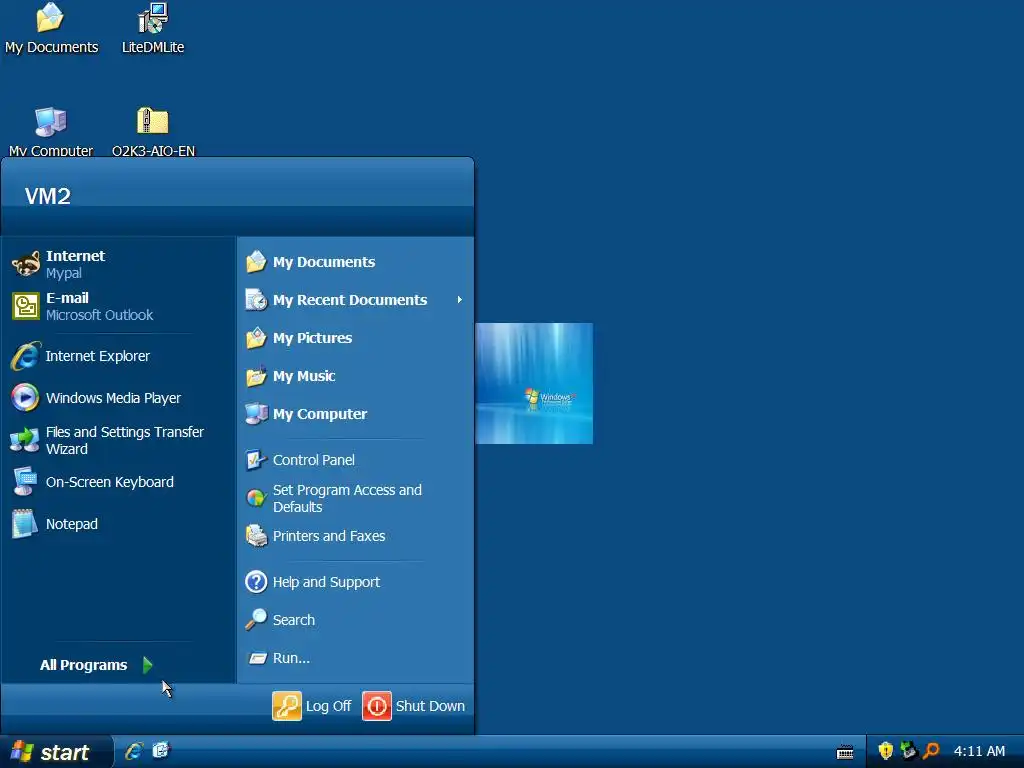Open Control Panel icon
Image resolution: width=1024 pixels, height=768 pixels.
point(256,460)
